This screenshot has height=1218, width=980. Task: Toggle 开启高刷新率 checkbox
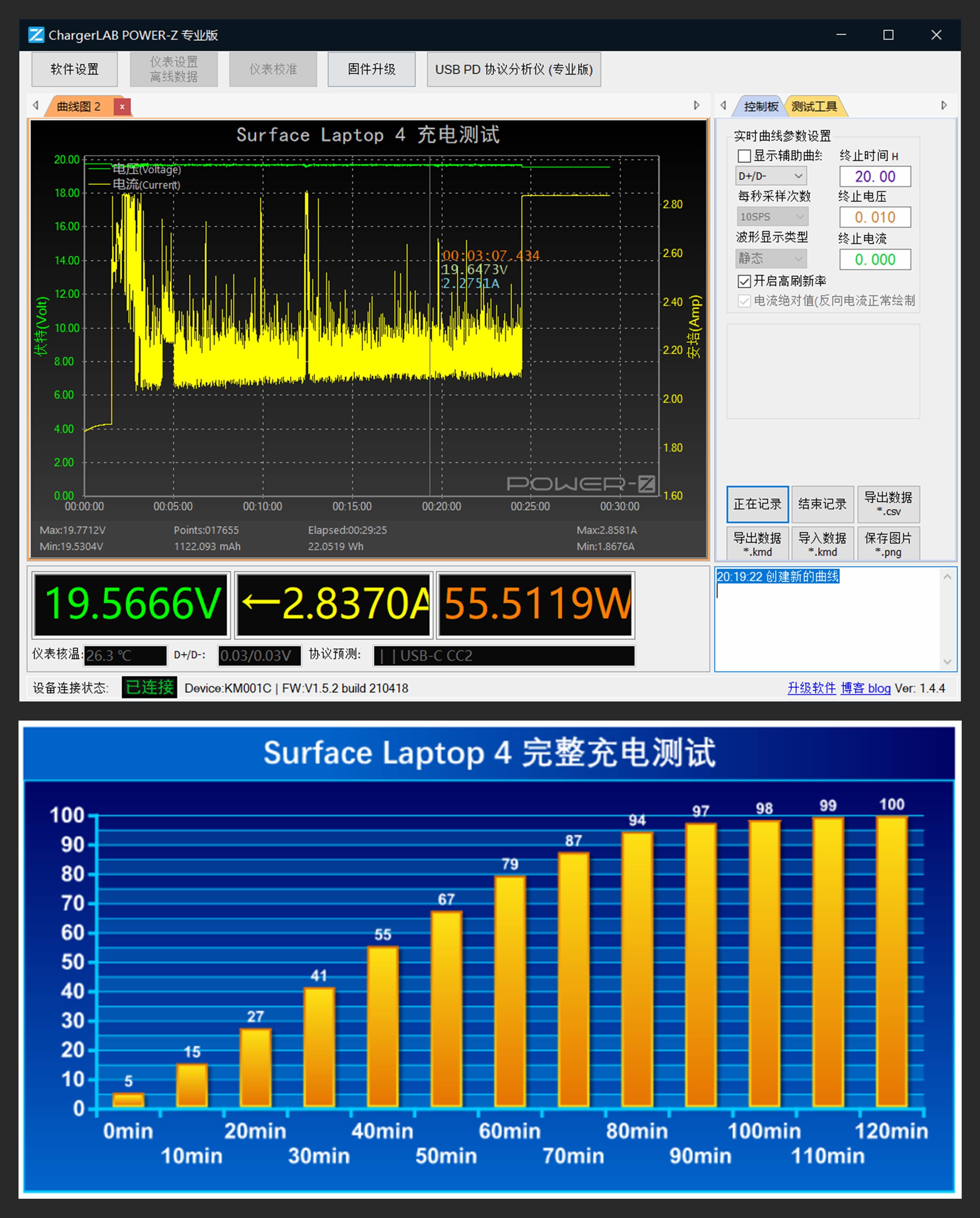point(744,281)
